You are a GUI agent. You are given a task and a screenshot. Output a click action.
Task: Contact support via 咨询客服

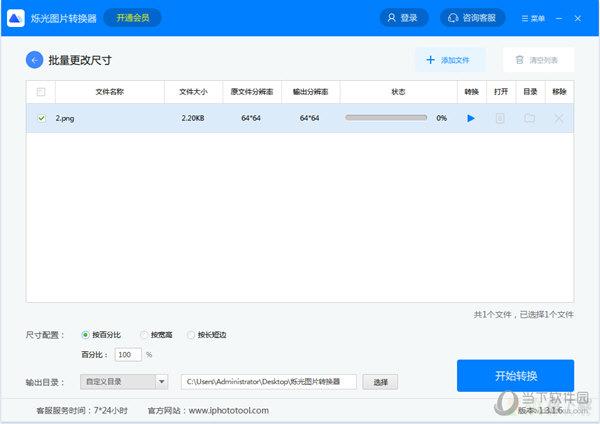click(472, 18)
